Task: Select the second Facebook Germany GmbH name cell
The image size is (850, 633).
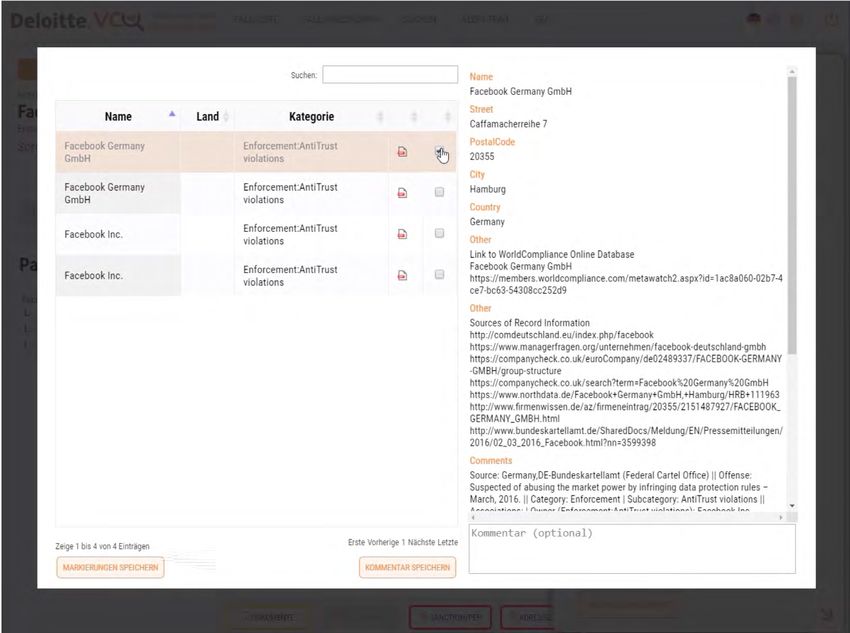Action: pyautogui.click(x=118, y=193)
